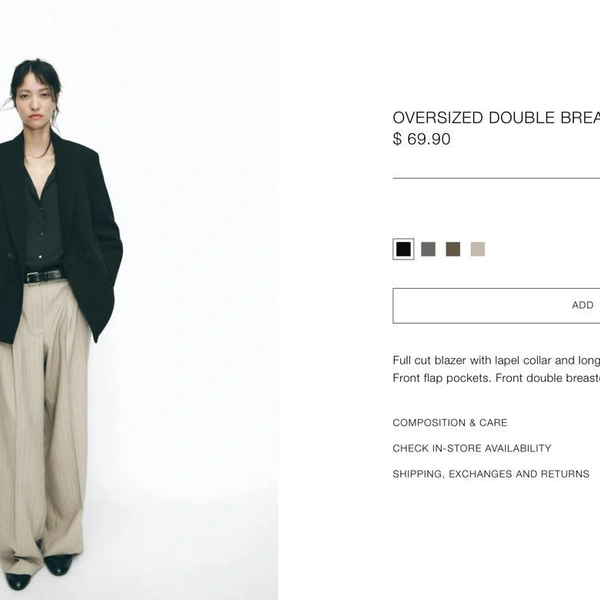Click the divider line below the price
The width and height of the screenshot is (600, 600).
point(496,178)
